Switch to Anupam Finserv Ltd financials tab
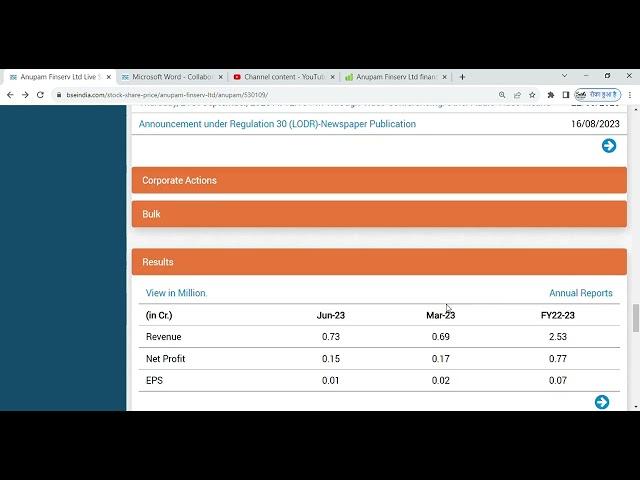Image resolution: width=640 pixels, height=480 pixels. 396,77
